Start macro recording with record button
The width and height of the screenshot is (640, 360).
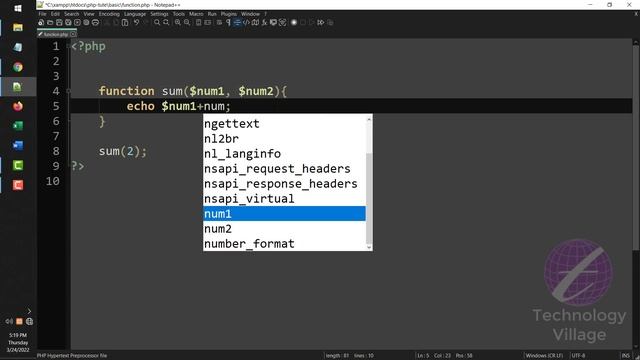click(x=293, y=22)
